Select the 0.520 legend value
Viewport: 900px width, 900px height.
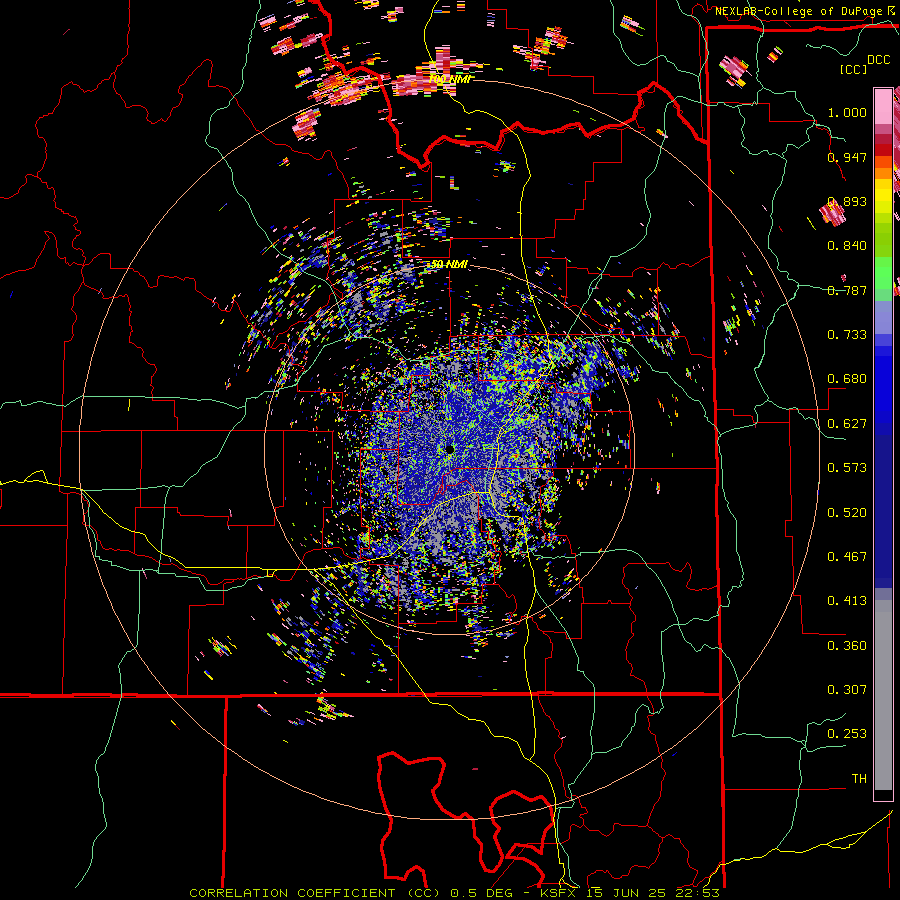pyautogui.click(x=847, y=512)
